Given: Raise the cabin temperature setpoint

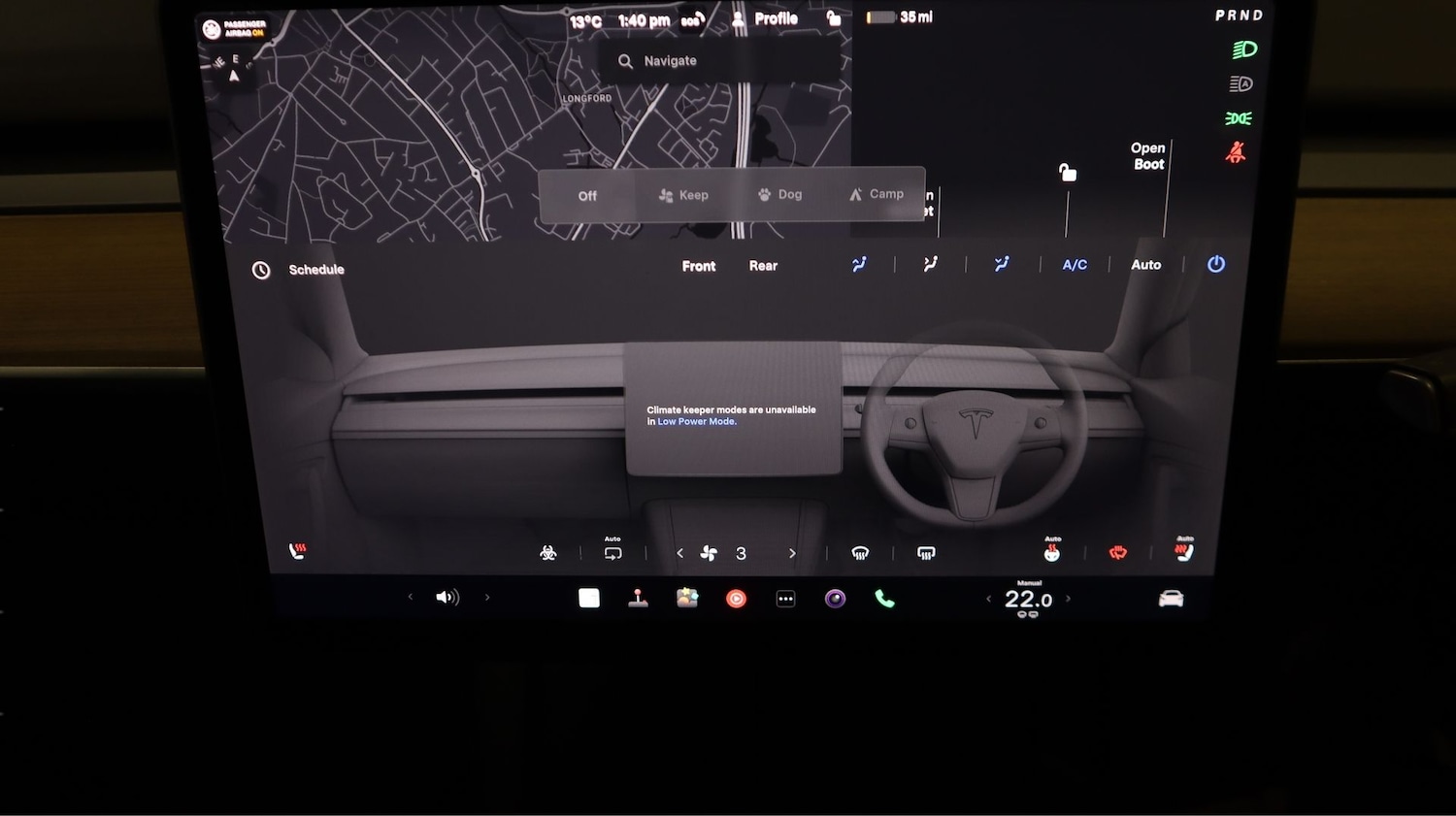Looking at the screenshot, I should tap(1069, 599).
